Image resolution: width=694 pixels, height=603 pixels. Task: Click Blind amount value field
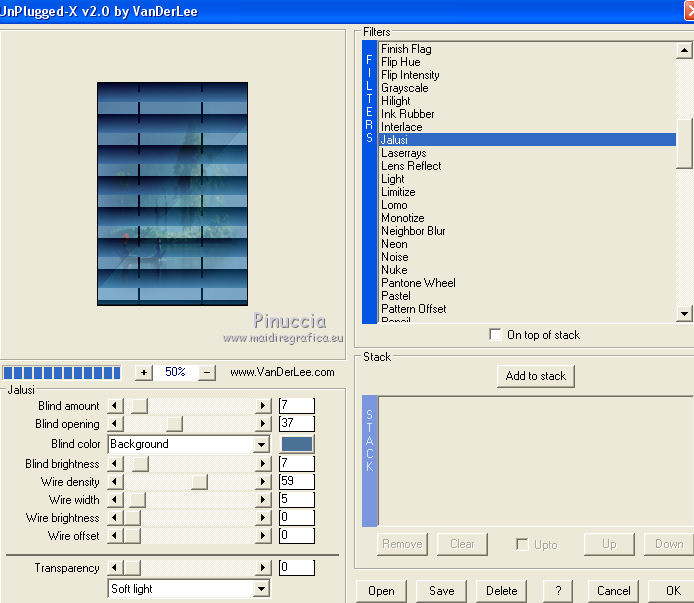(x=297, y=406)
